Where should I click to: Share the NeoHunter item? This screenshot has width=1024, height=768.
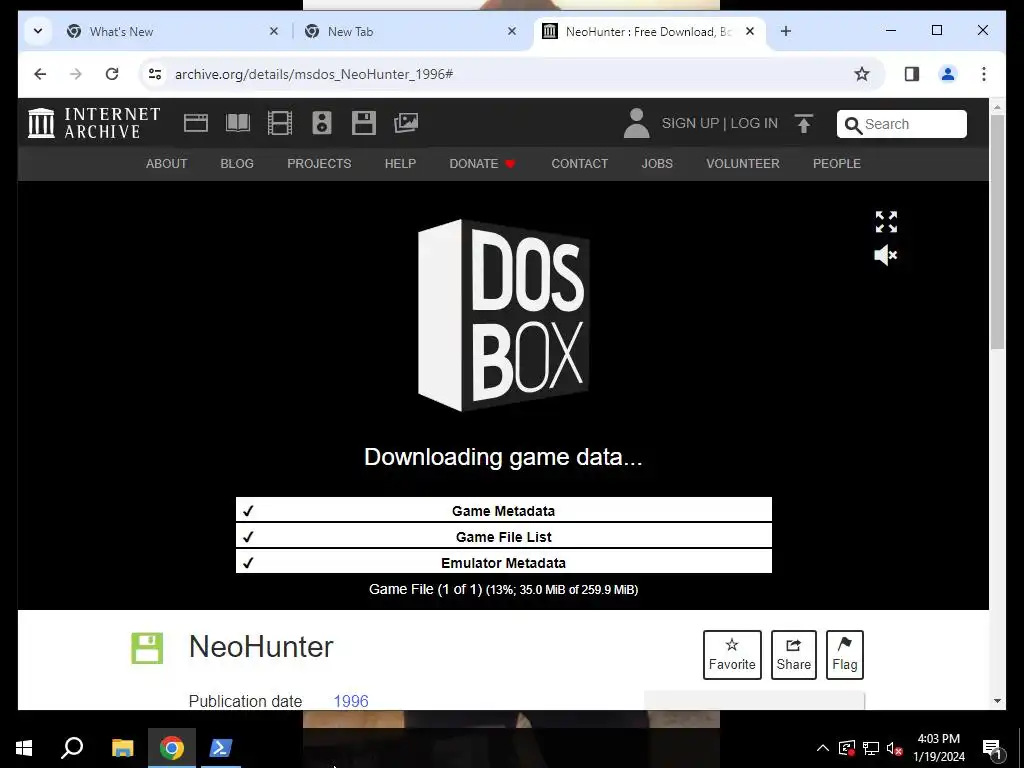793,654
